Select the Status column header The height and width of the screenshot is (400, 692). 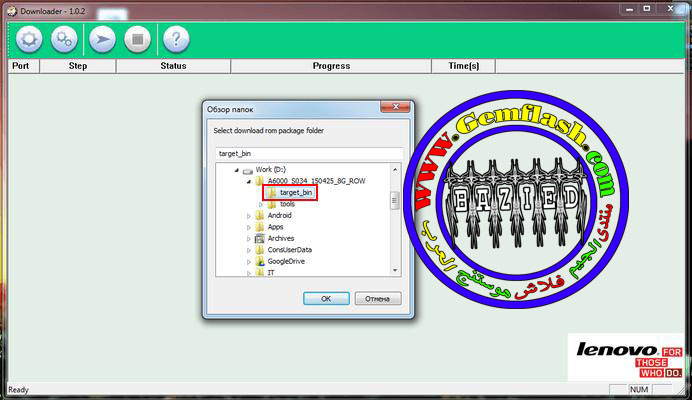coord(173,66)
